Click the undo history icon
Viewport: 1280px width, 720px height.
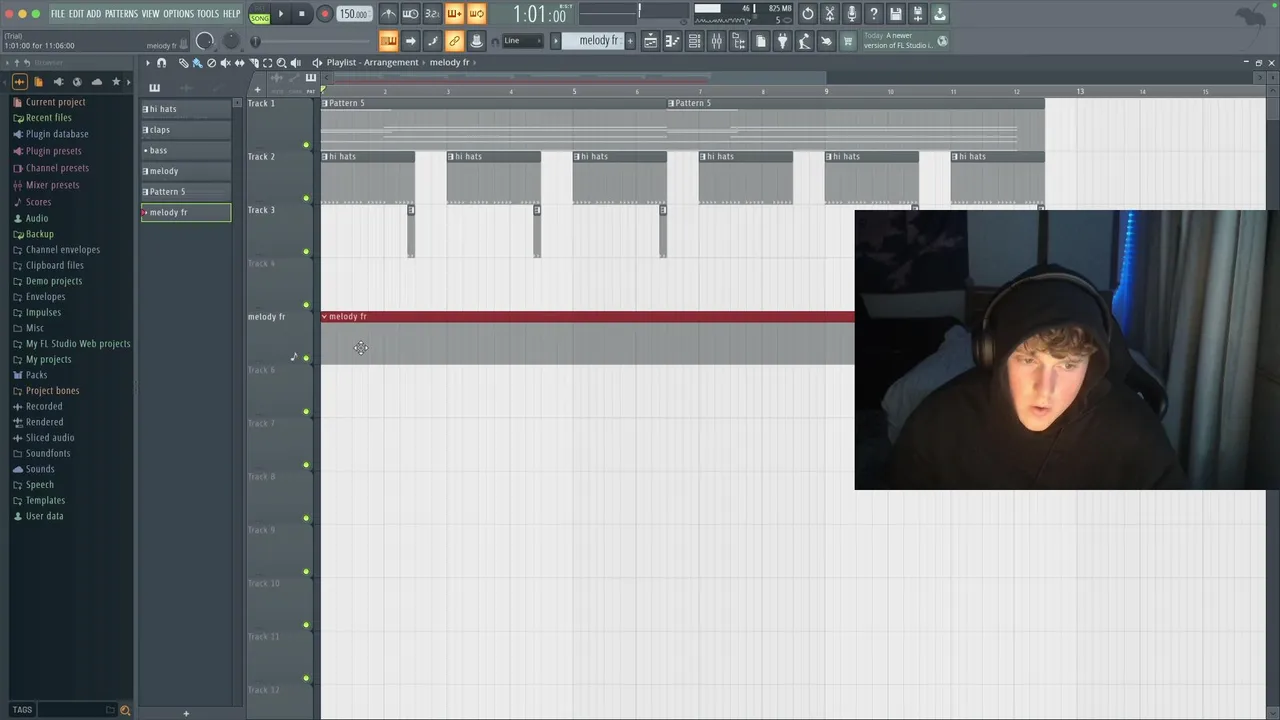pos(808,14)
